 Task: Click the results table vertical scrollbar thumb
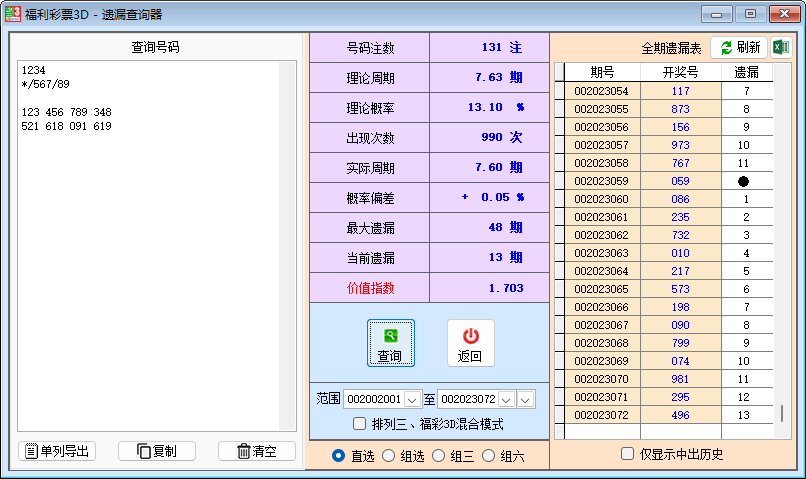click(x=782, y=413)
